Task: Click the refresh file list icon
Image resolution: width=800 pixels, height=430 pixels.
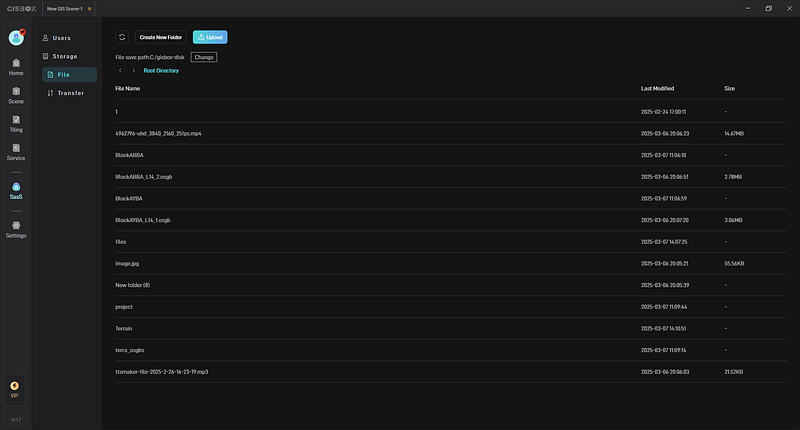Action: click(x=122, y=37)
